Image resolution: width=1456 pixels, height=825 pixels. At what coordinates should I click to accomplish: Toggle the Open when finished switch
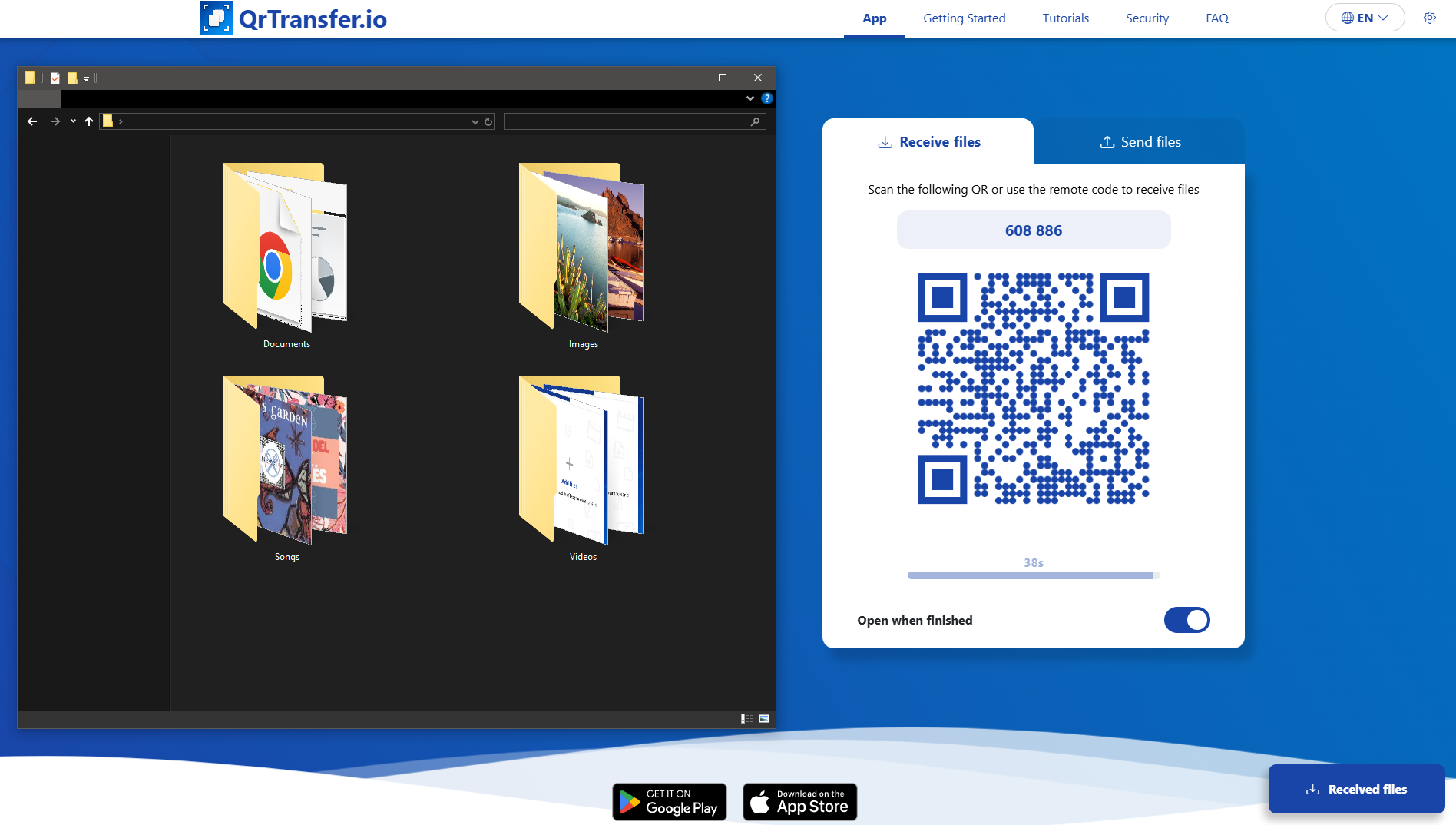point(1186,620)
